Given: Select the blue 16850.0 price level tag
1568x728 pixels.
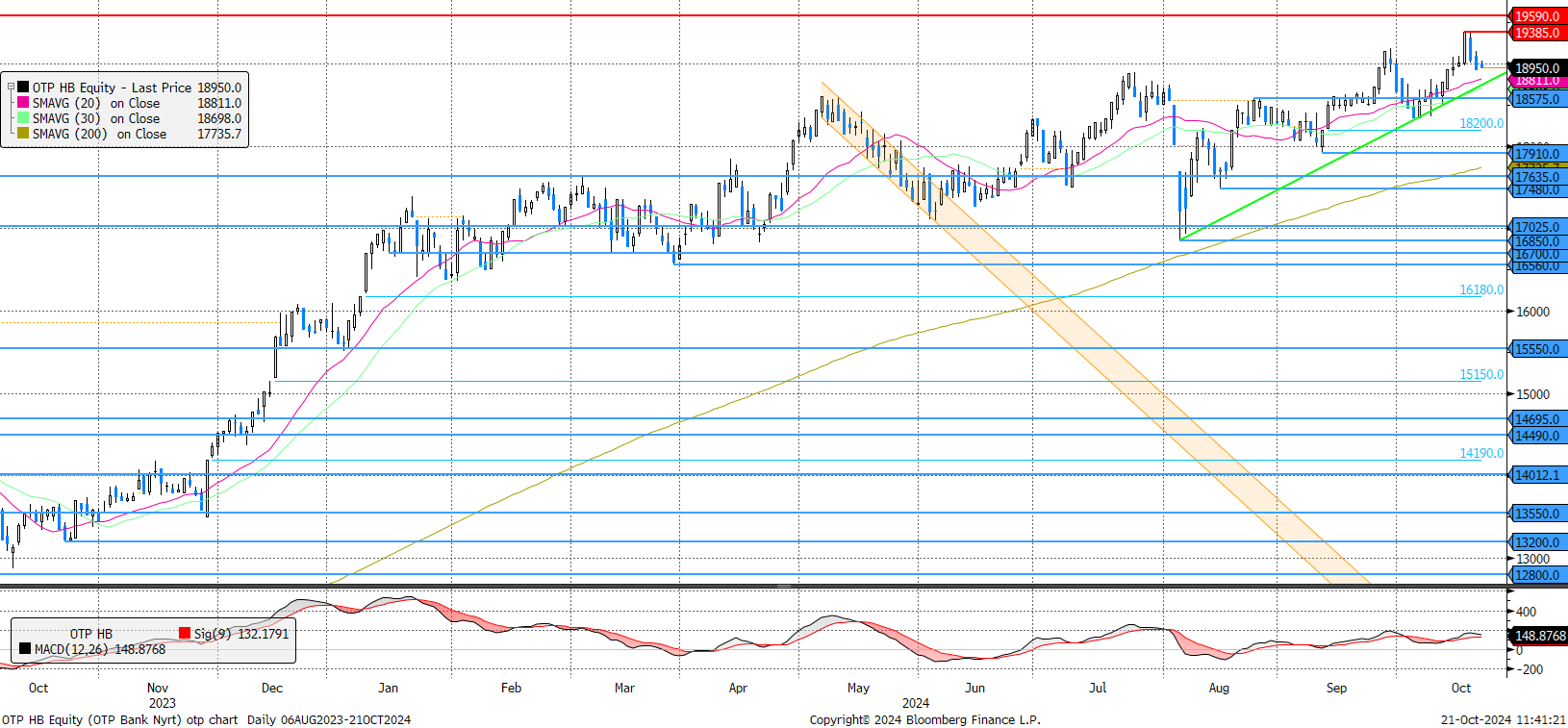Looking at the screenshot, I should (x=1537, y=241).
